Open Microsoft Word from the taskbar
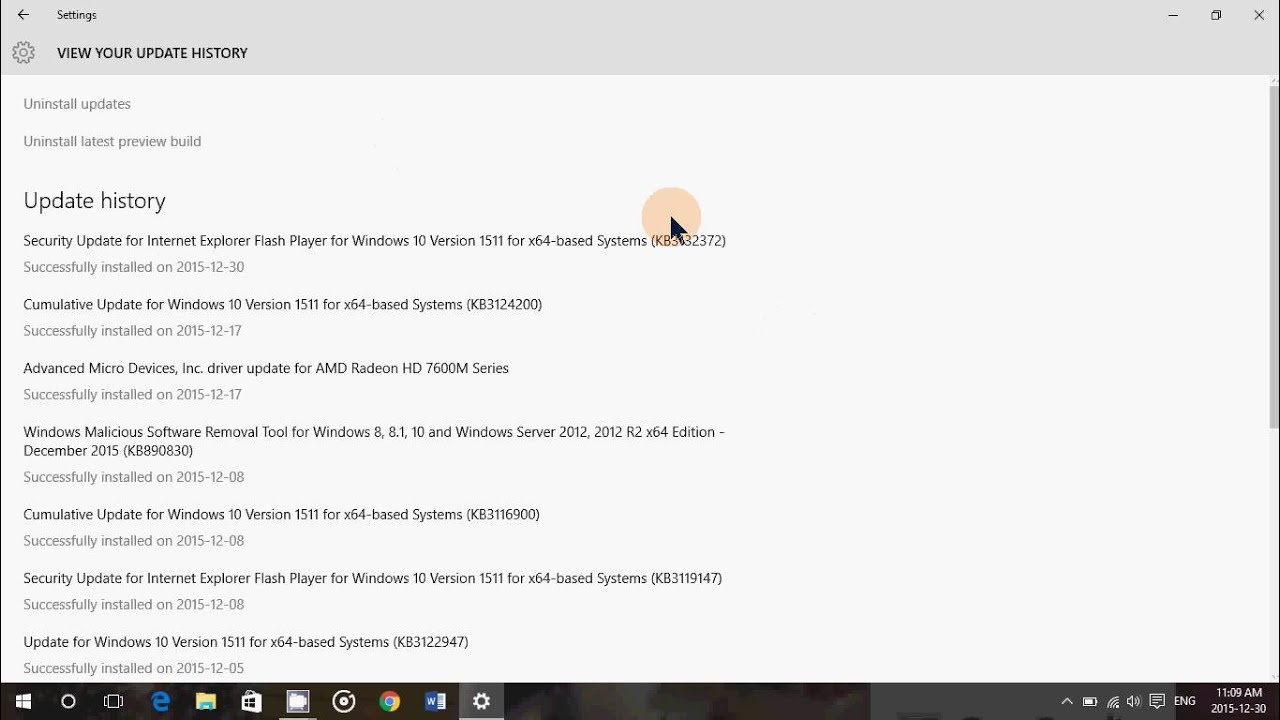This screenshot has height=720, width=1280. [x=436, y=702]
